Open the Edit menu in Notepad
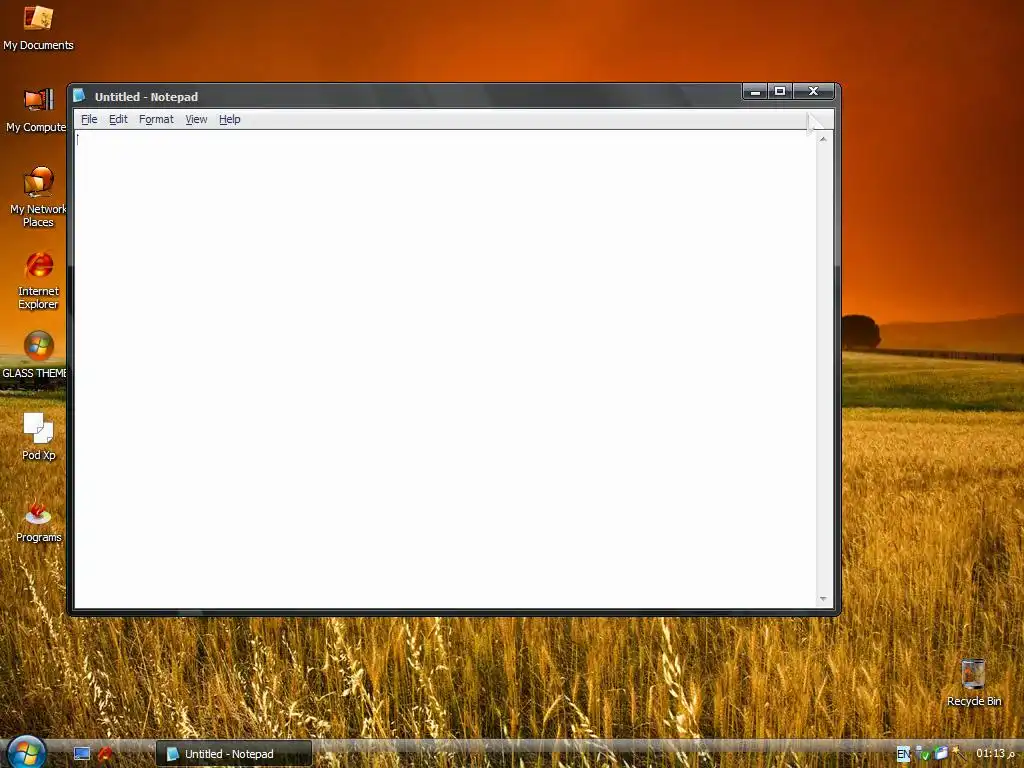 [118, 119]
